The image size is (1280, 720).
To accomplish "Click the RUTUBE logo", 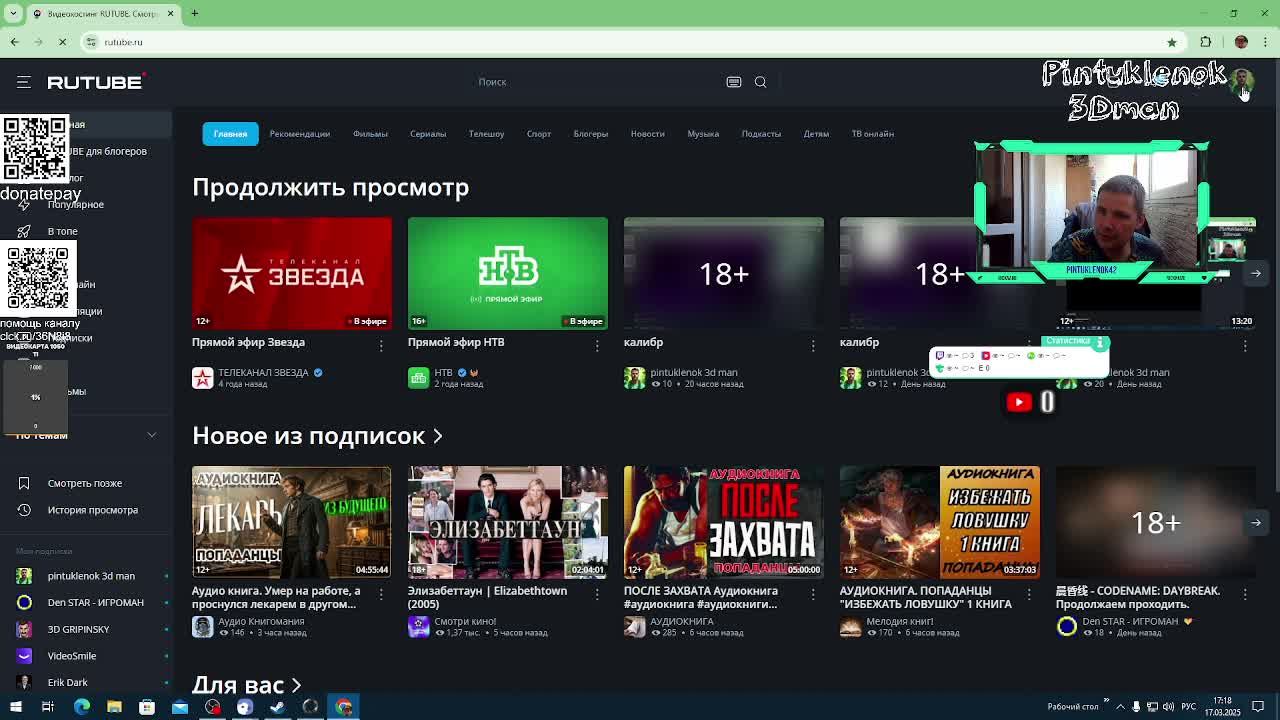I will [96, 82].
